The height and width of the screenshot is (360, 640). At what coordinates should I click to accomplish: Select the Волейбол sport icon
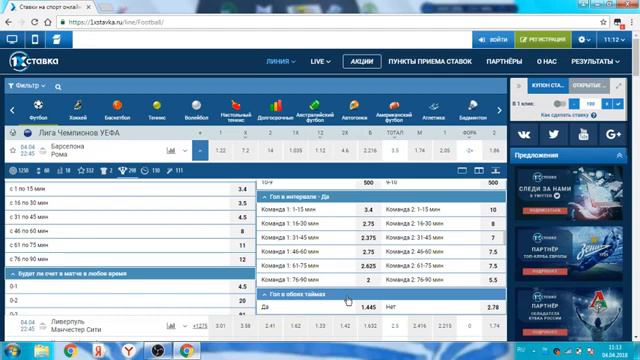click(196, 110)
